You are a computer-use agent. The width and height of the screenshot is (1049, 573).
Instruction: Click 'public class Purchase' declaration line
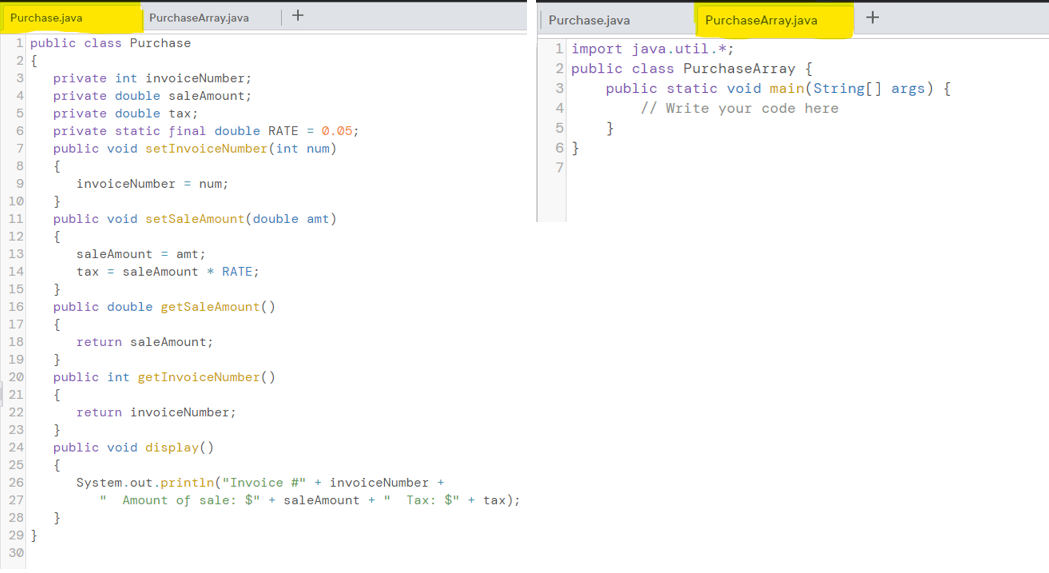point(110,43)
